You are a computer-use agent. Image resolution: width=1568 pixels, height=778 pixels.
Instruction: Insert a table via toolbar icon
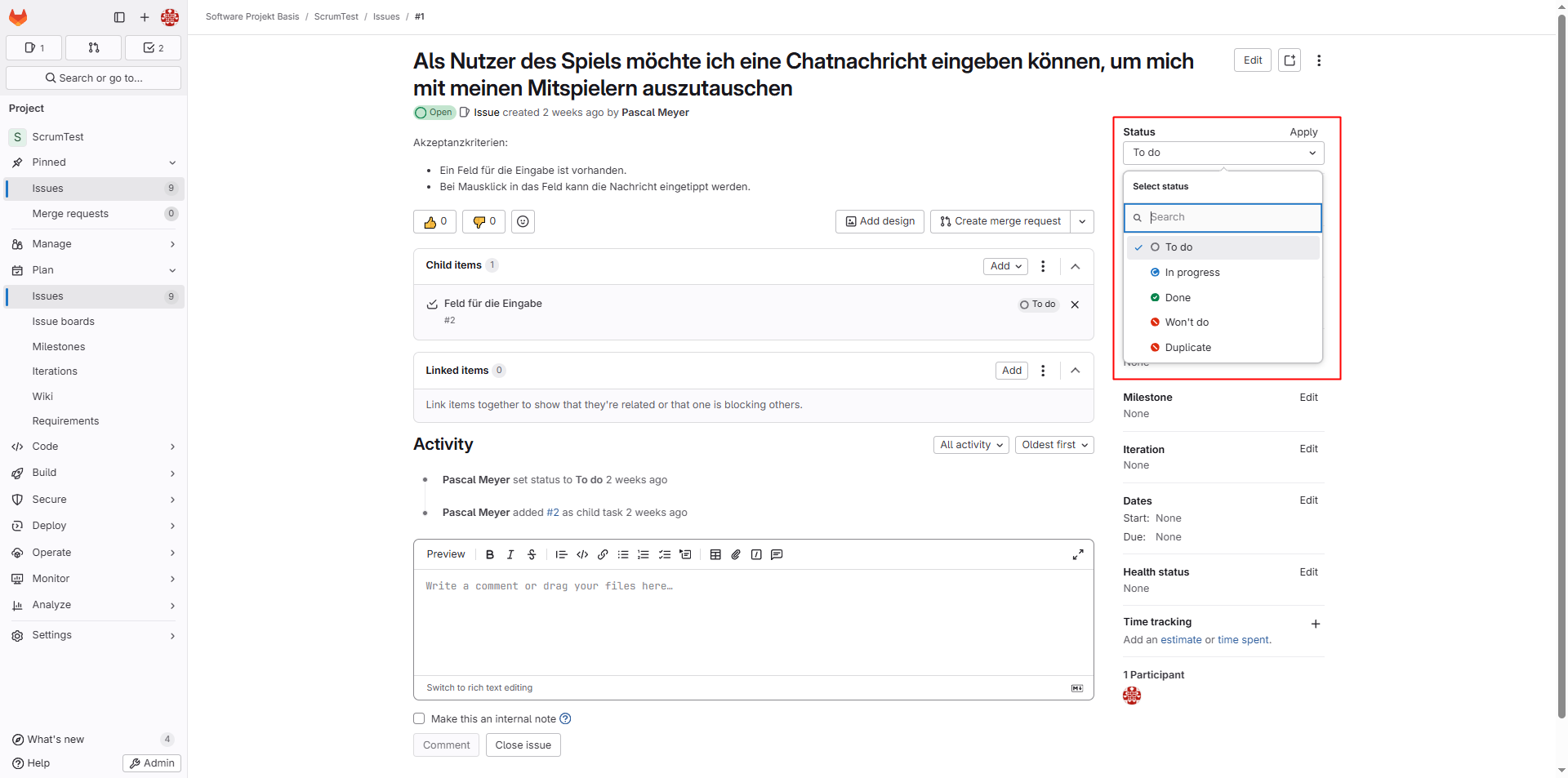click(715, 554)
